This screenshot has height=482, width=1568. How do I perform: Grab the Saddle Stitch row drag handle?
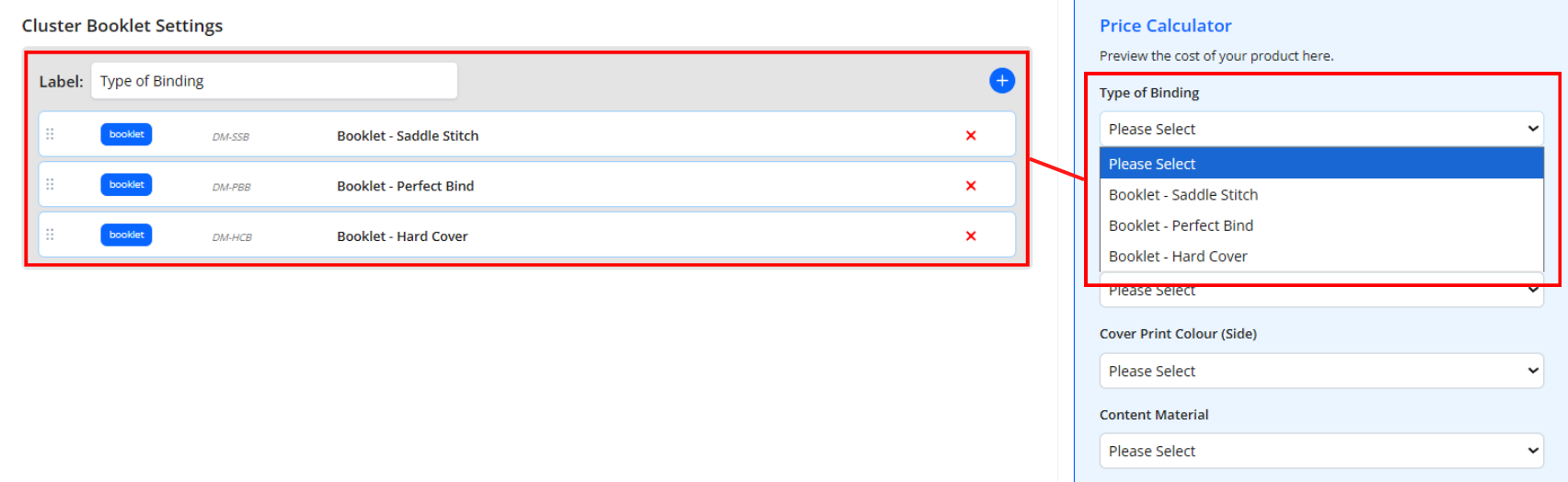click(50, 134)
